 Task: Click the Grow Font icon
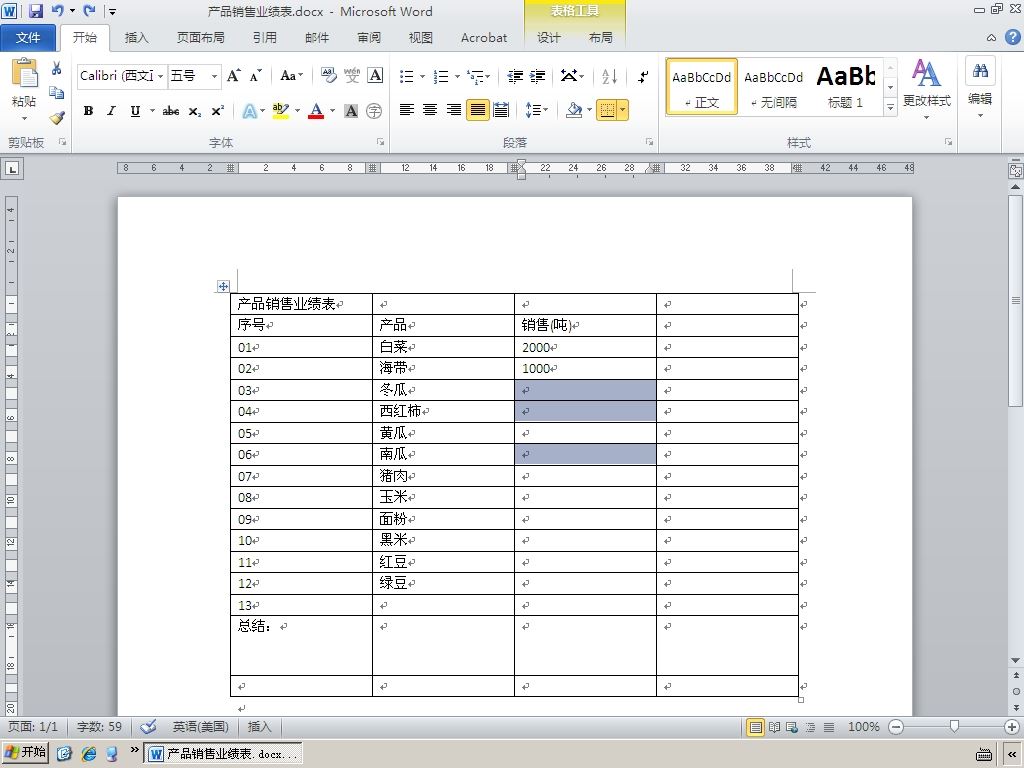tap(233, 76)
